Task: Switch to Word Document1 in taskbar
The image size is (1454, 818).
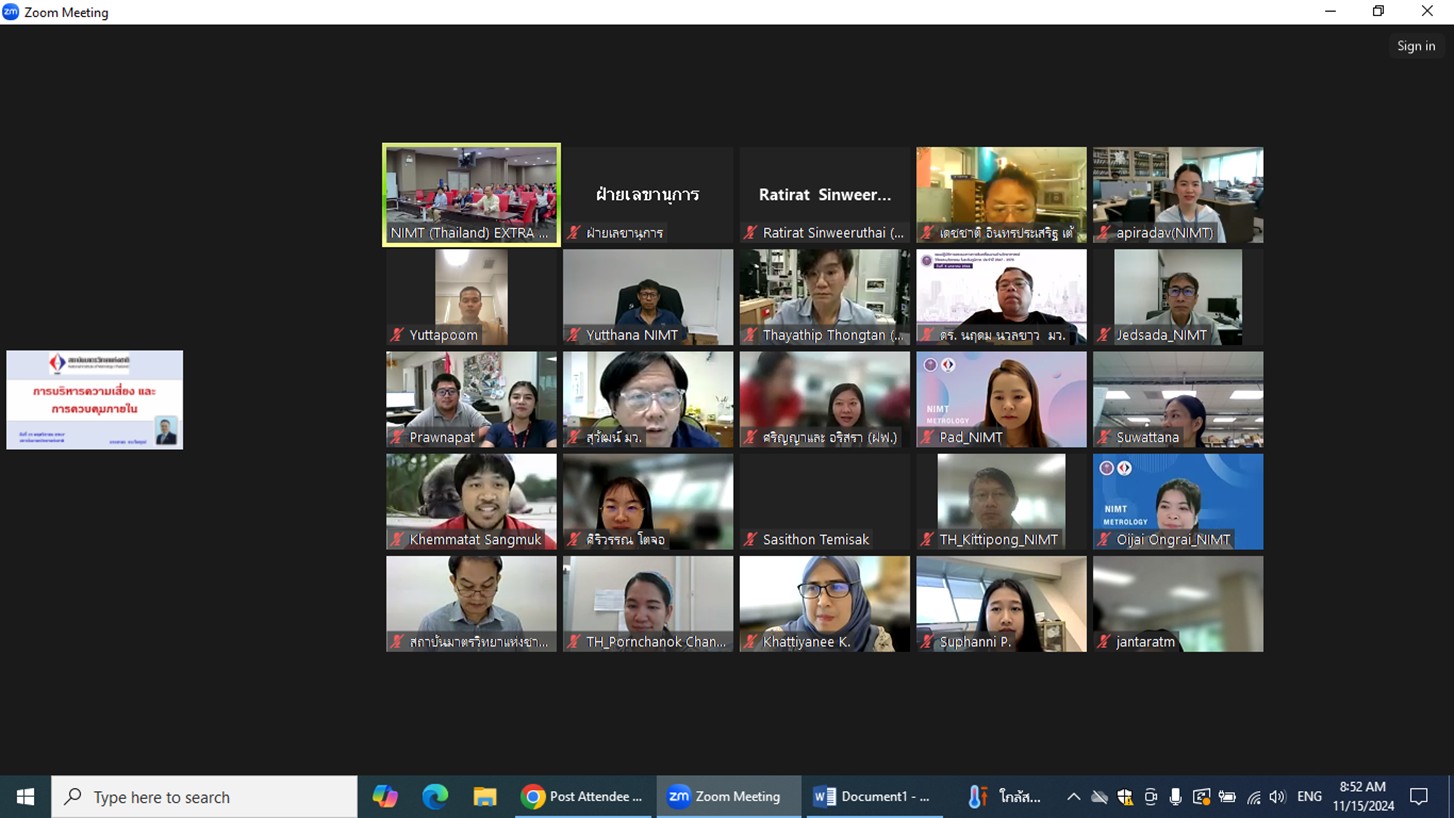Action: pyautogui.click(x=873, y=796)
